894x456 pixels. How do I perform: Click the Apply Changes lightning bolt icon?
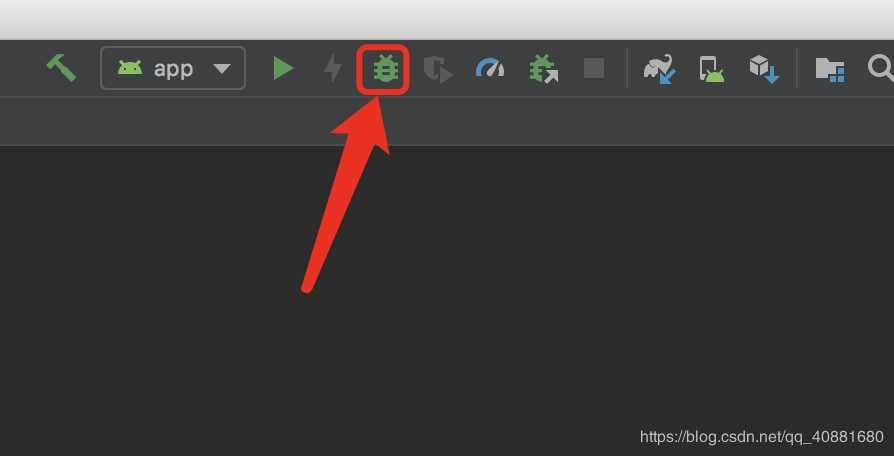click(333, 68)
